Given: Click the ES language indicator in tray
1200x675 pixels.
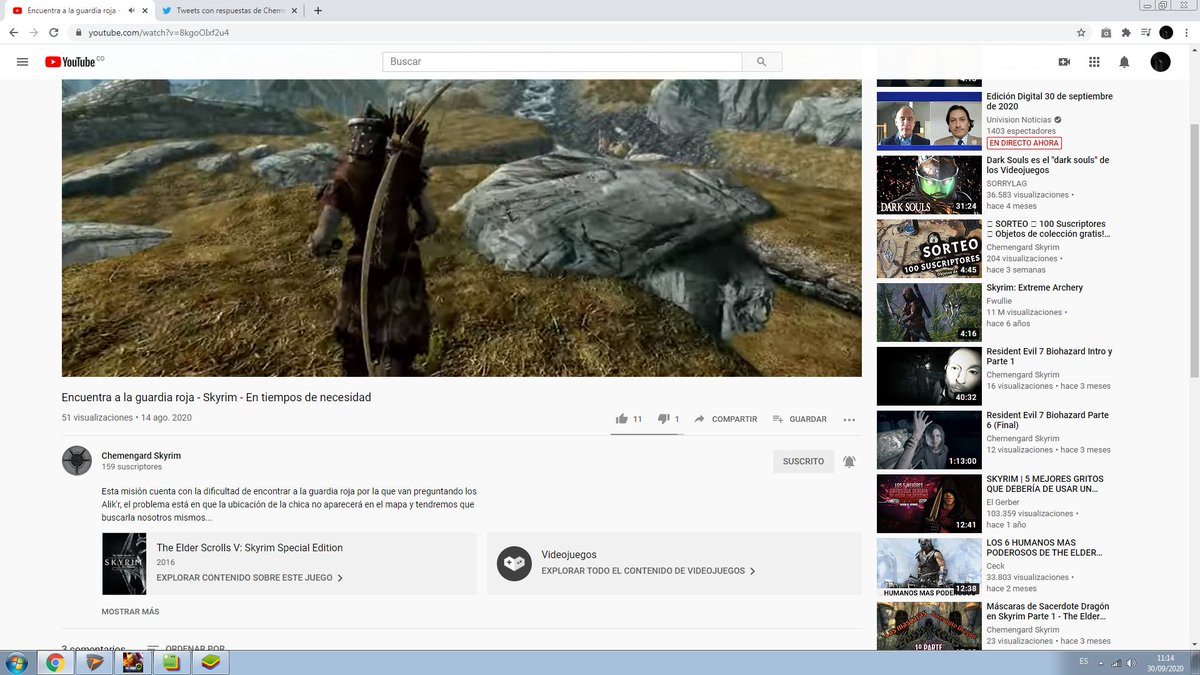Looking at the screenshot, I should coord(1084,662).
